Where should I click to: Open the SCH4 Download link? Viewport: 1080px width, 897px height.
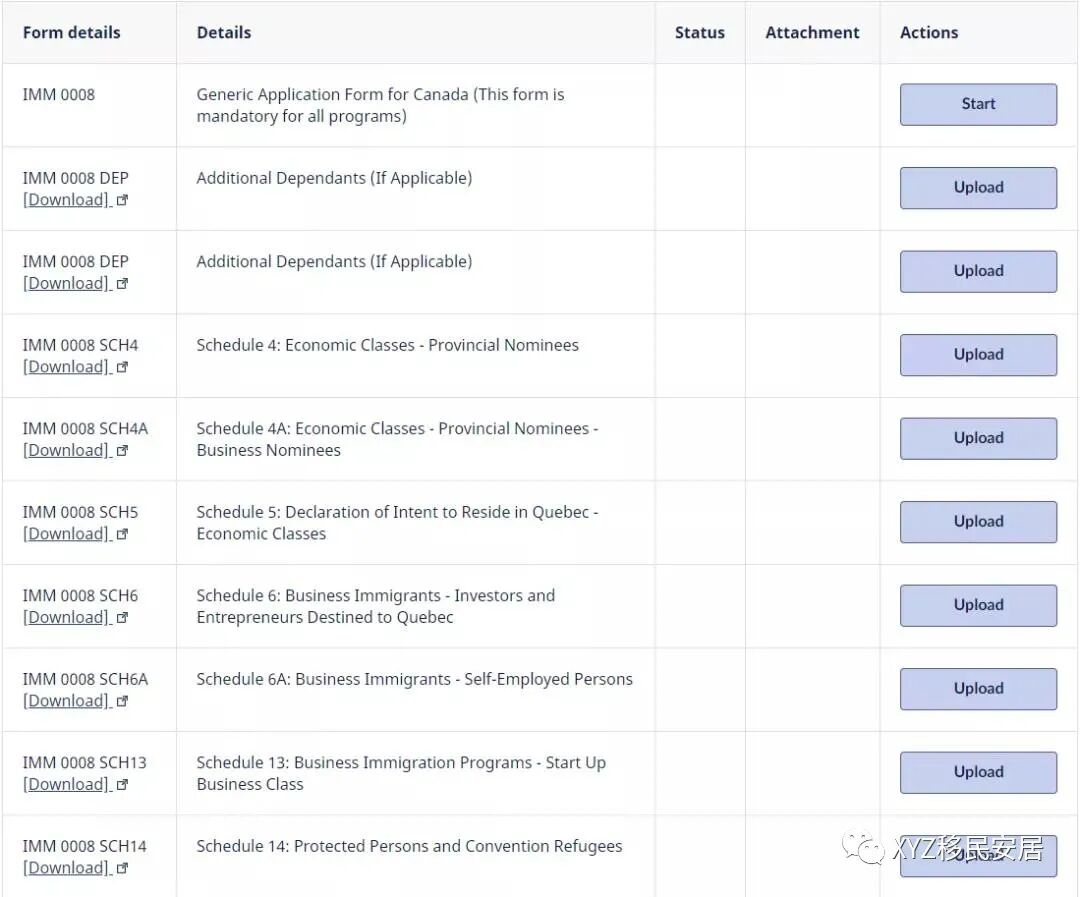(66, 367)
